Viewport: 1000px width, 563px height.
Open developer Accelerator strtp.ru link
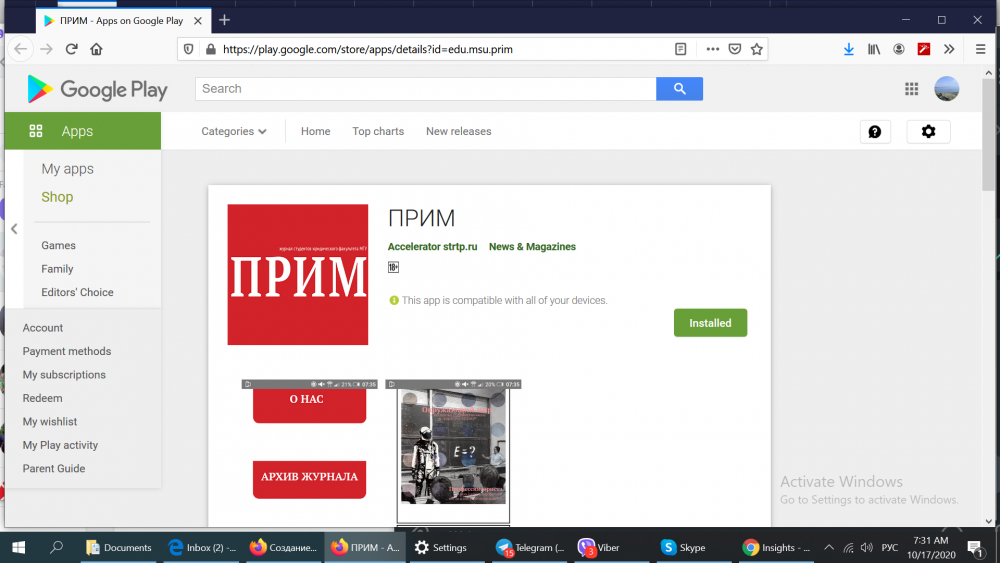pos(432,247)
